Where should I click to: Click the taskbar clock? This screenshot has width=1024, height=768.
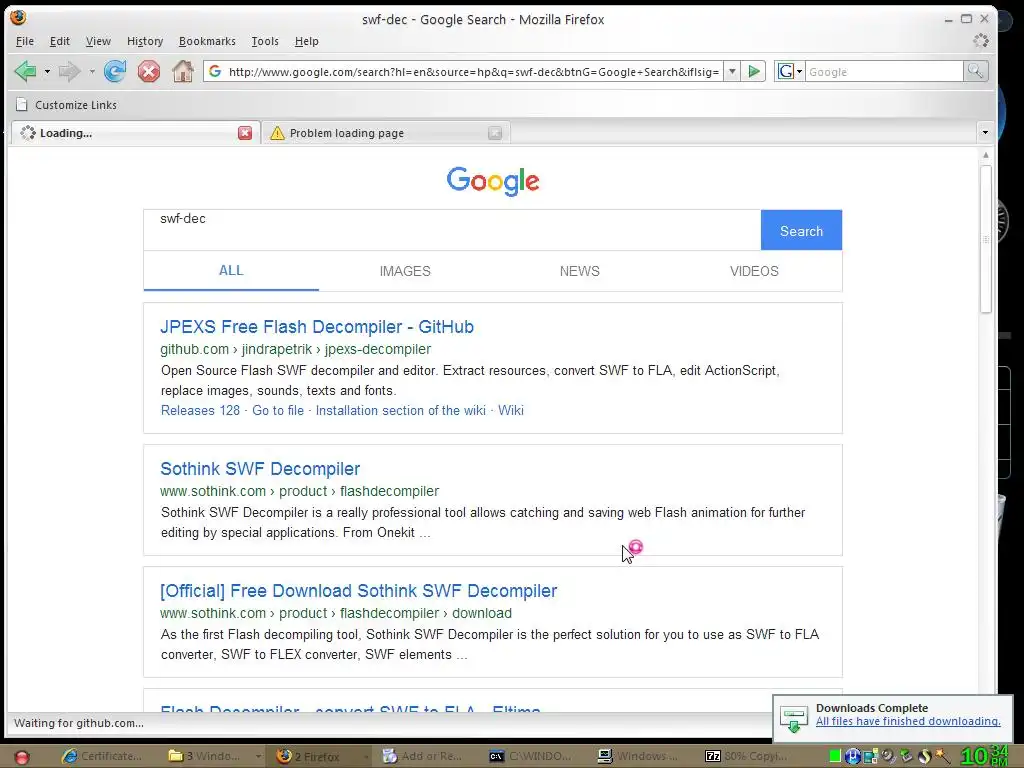point(984,756)
